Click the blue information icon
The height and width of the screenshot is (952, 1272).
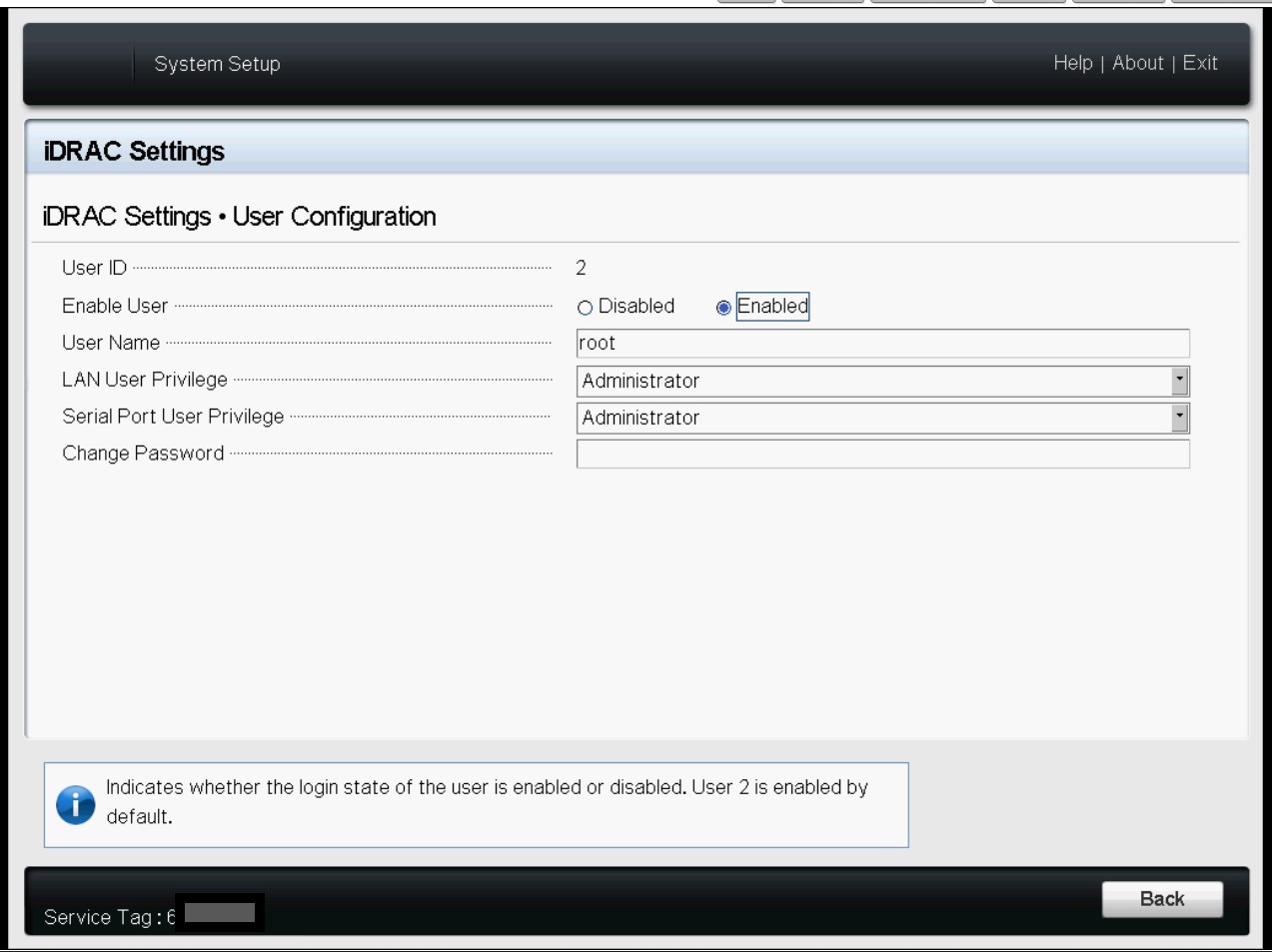[76, 804]
